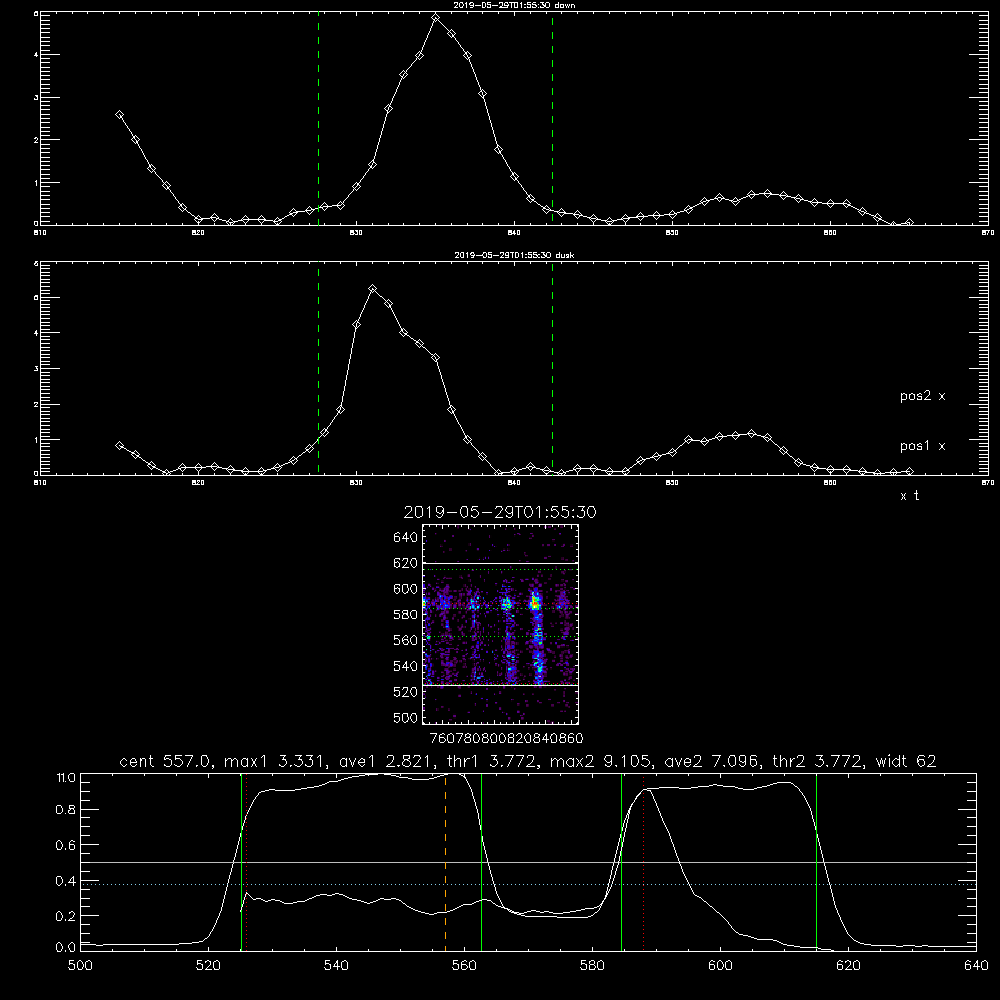Click the dotted horizontal threshold line in bottom plot

[x=528, y=885]
